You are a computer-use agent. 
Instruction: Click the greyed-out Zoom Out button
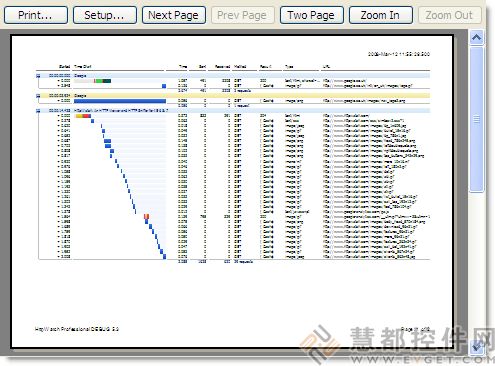click(449, 15)
